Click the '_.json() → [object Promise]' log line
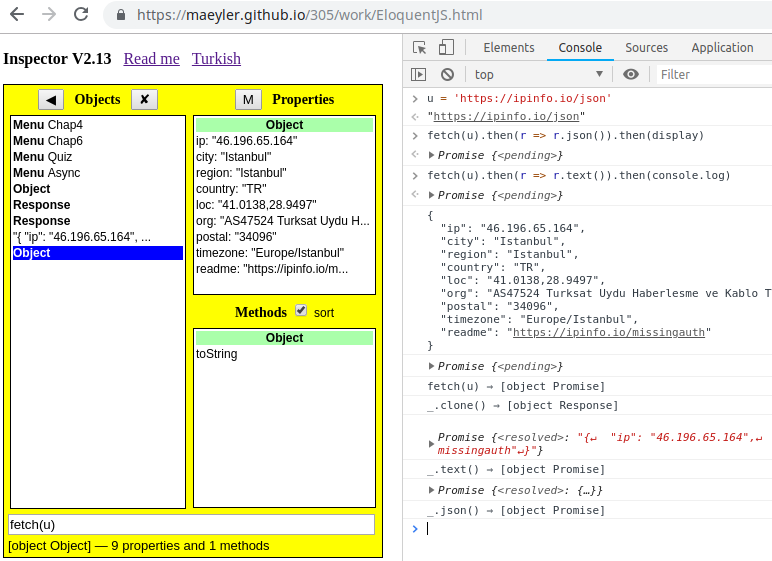772x561 pixels. click(515, 510)
